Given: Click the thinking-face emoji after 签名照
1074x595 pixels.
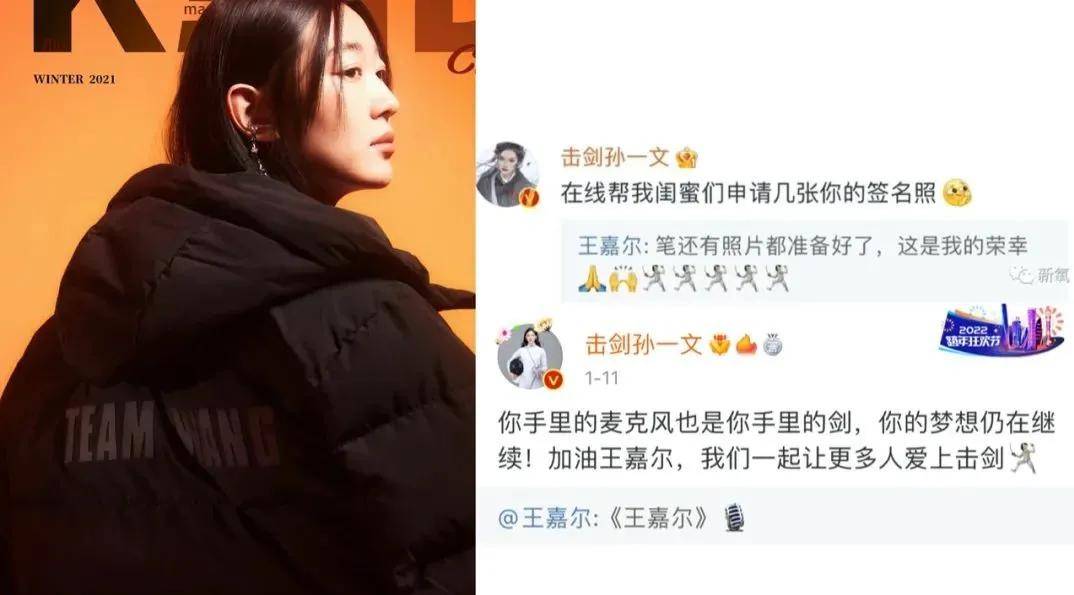Looking at the screenshot, I should coord(958,194).
